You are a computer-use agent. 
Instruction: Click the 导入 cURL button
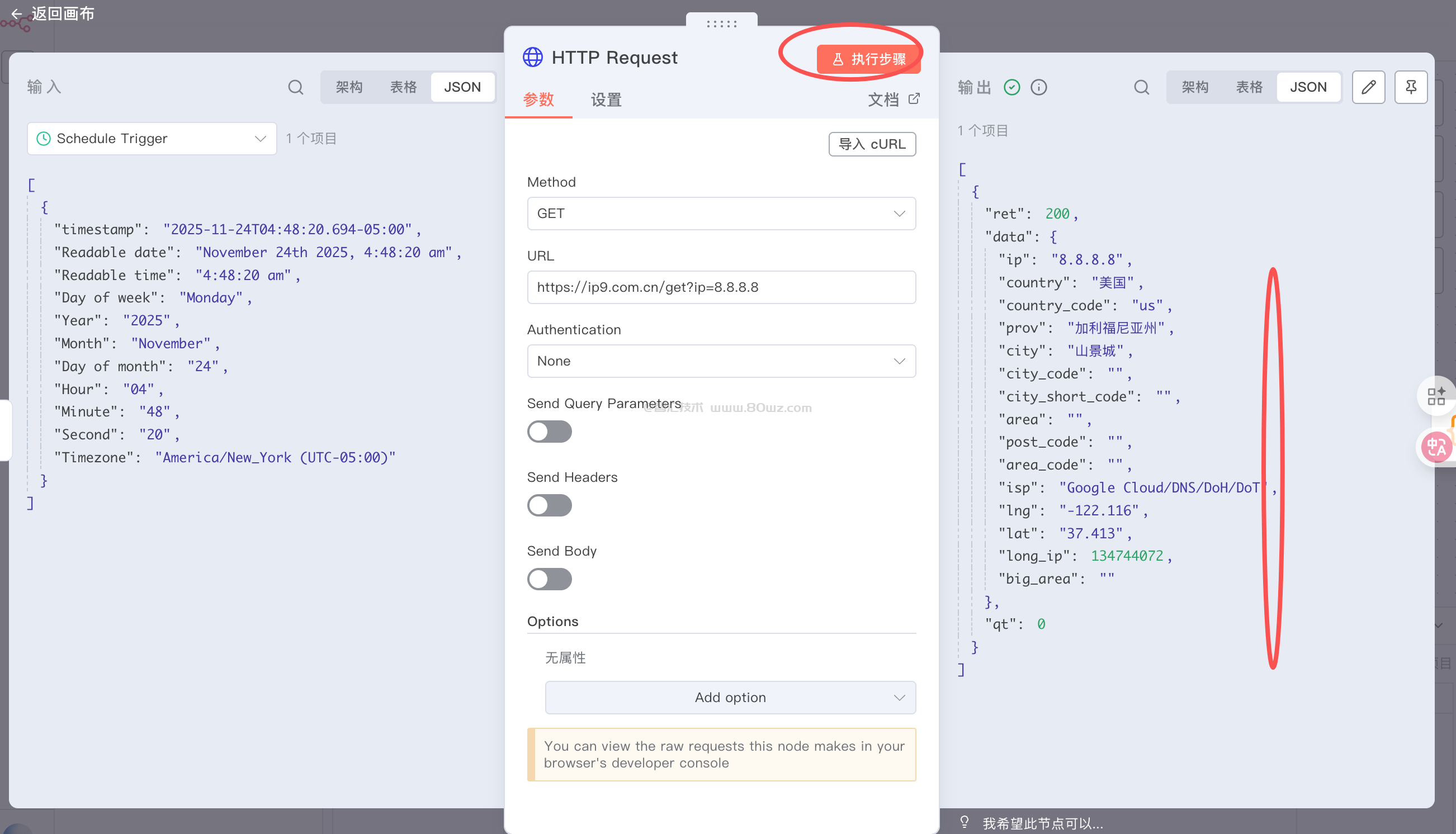pos(871,144)
